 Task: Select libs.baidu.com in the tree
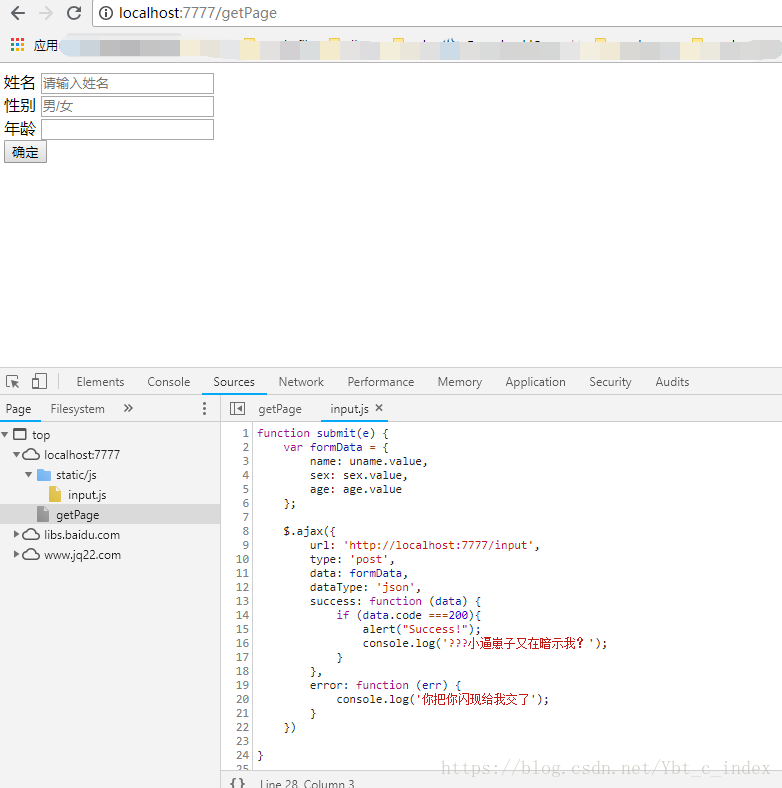pos(82,535)
